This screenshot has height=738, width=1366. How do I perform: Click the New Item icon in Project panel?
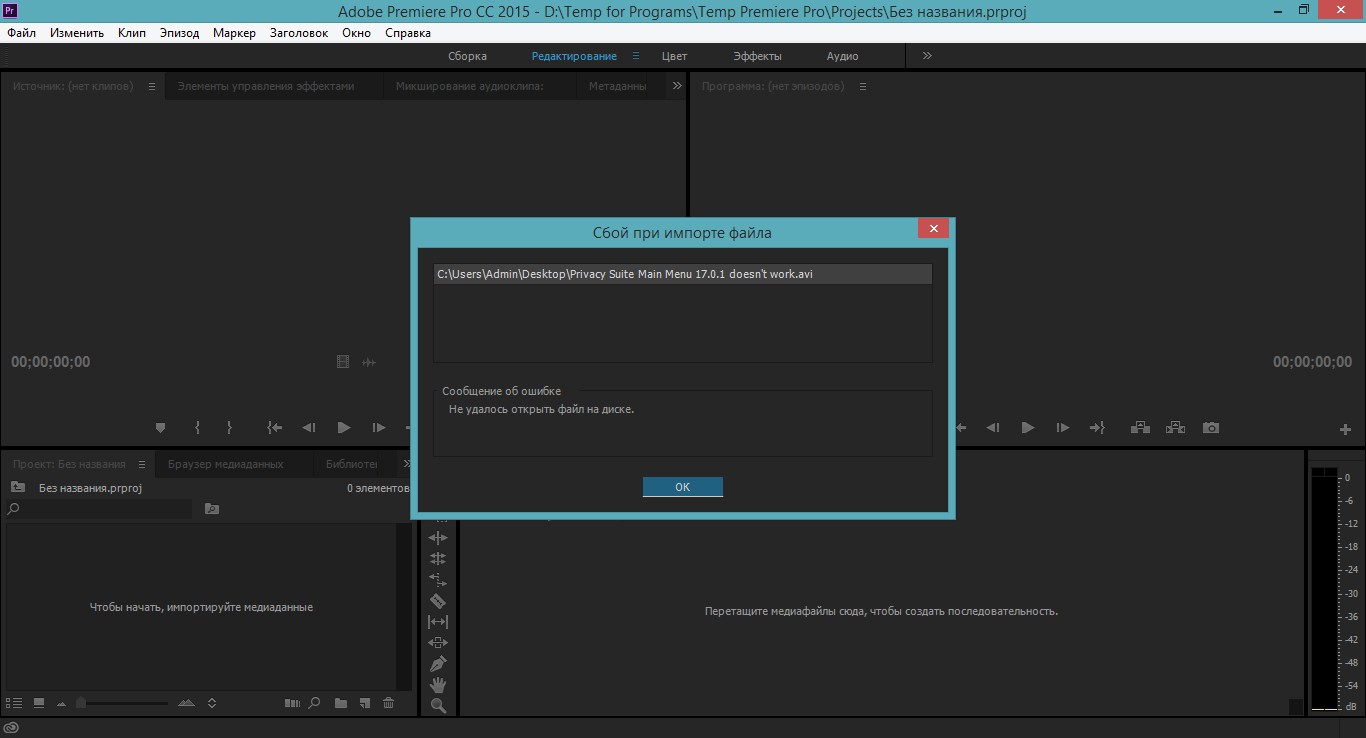(x=365, y=703)
